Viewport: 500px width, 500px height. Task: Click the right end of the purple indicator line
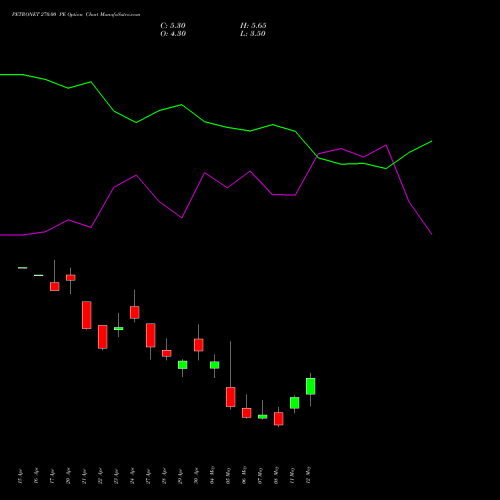(x=431, y=234)
